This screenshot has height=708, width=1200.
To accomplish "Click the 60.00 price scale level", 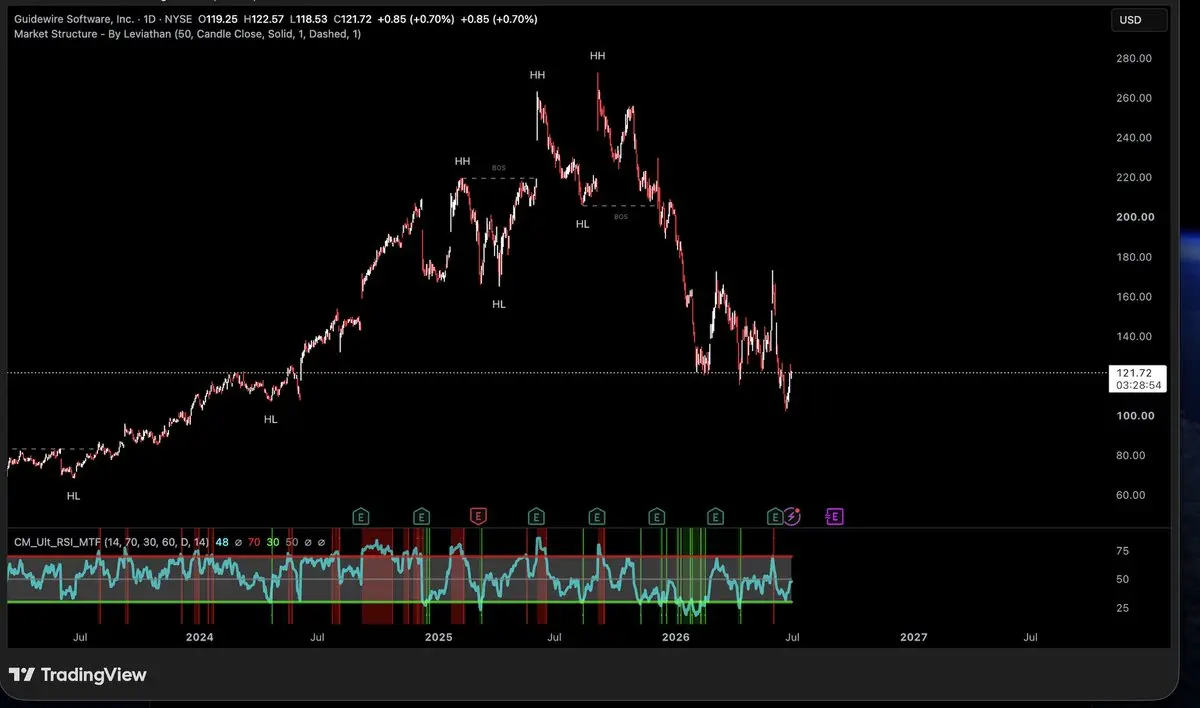I will coord(1131,495).
